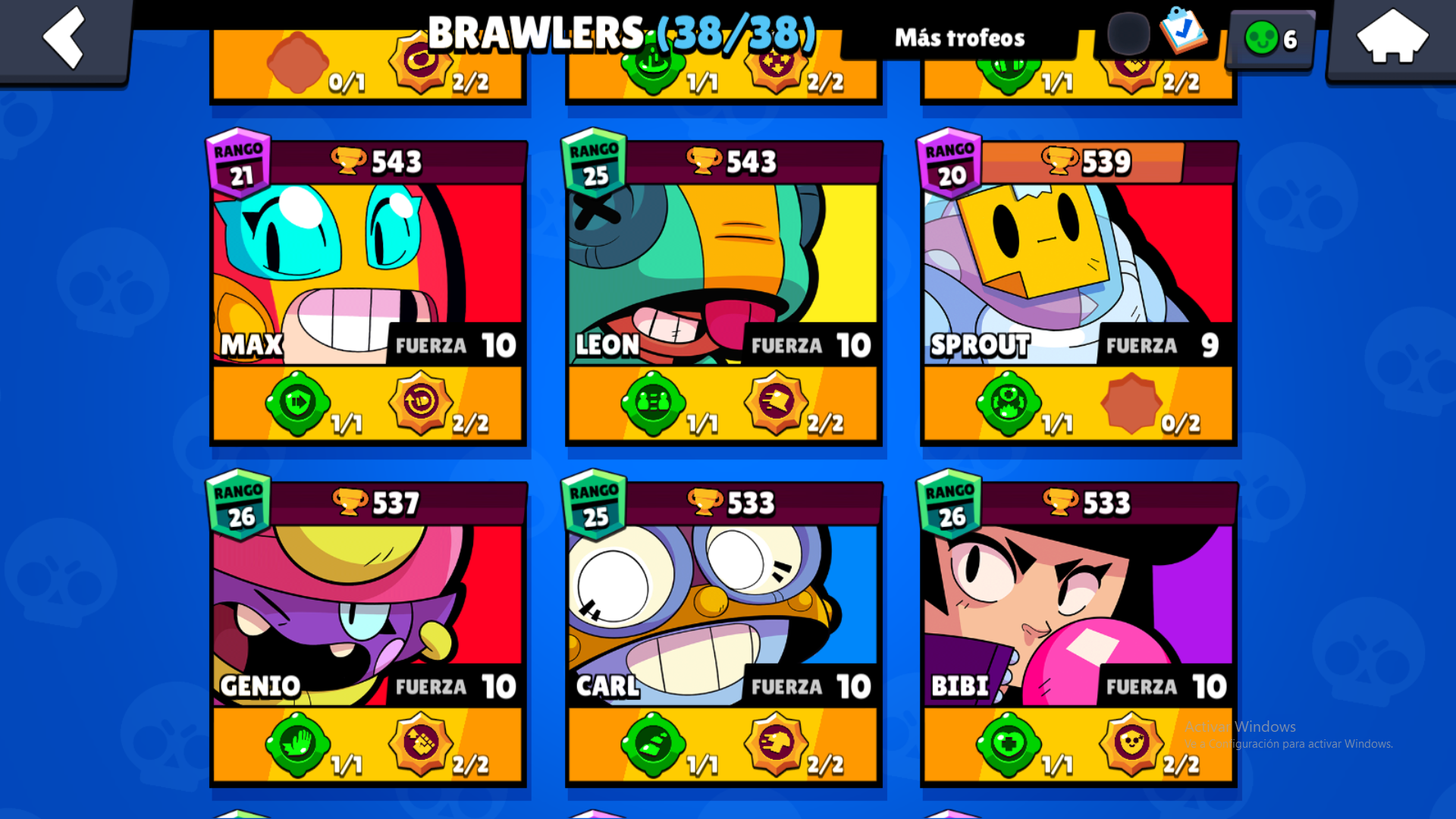Click Sprout's 539 trophy progress bar

1083,162
